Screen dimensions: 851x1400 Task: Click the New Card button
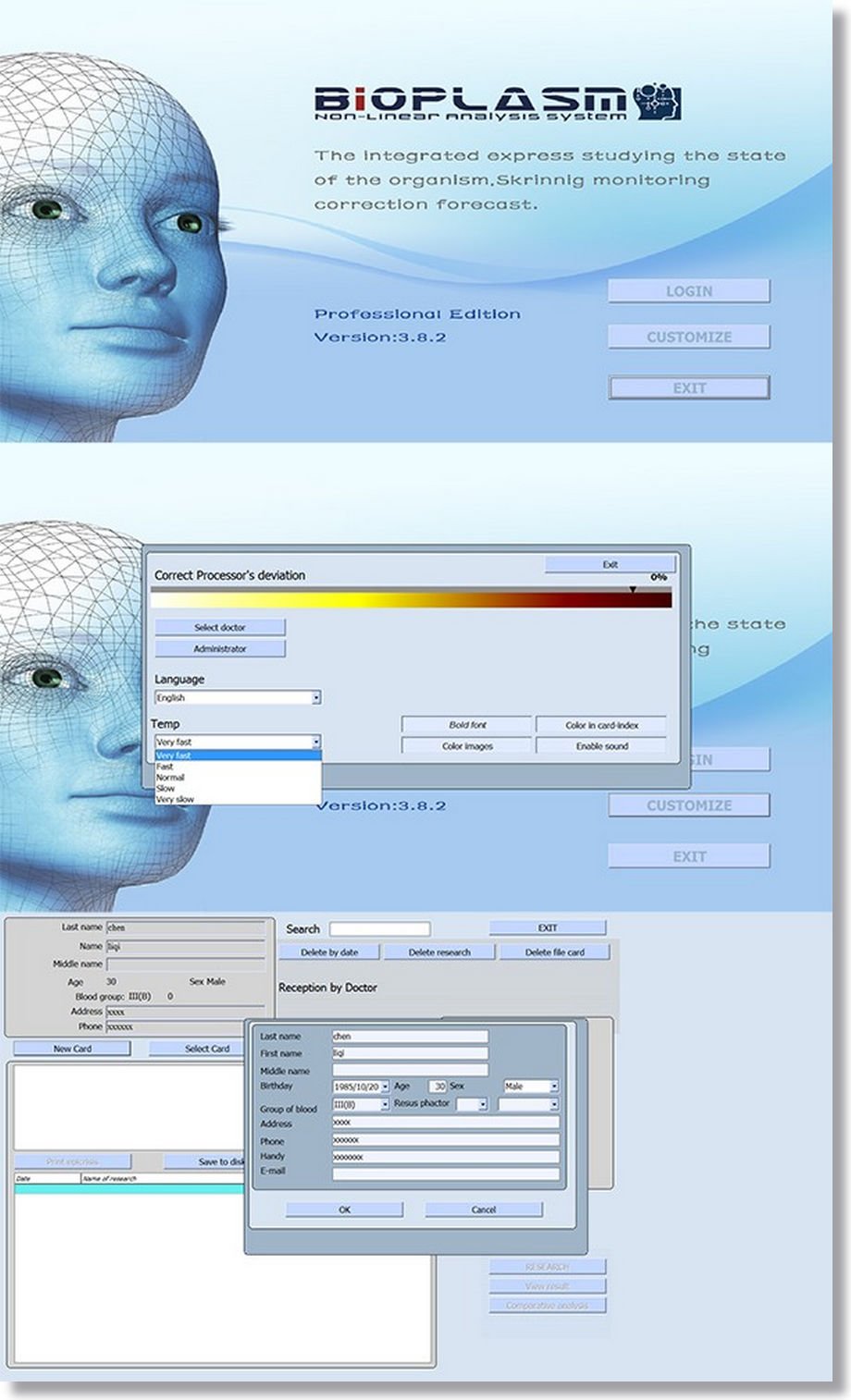click(72, 1049)
